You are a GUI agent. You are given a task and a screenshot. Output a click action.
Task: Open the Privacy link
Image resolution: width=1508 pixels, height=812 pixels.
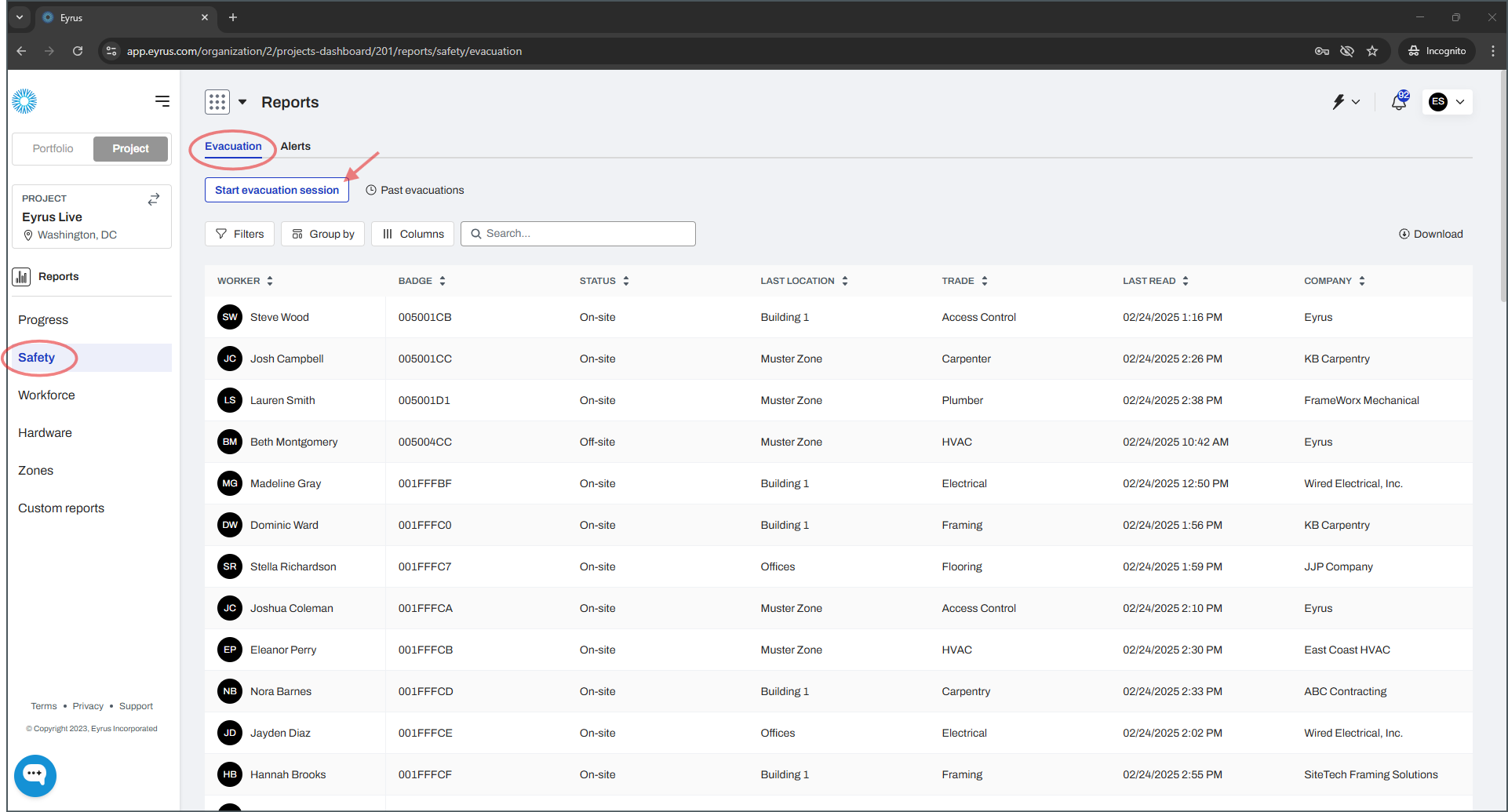(x=88, y=706)
